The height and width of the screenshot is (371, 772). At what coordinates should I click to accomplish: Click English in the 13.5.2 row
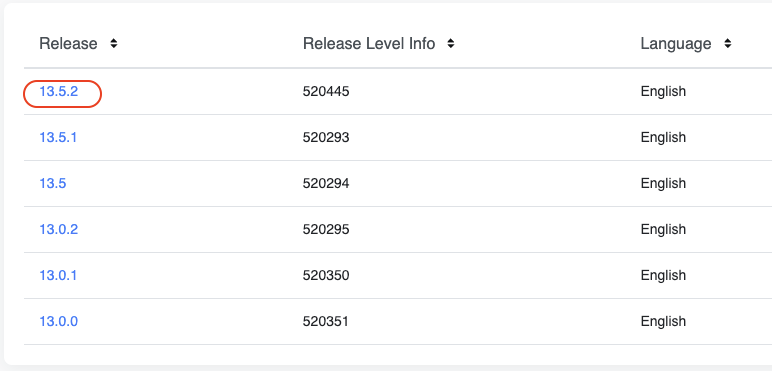click(x=663, y=92)
